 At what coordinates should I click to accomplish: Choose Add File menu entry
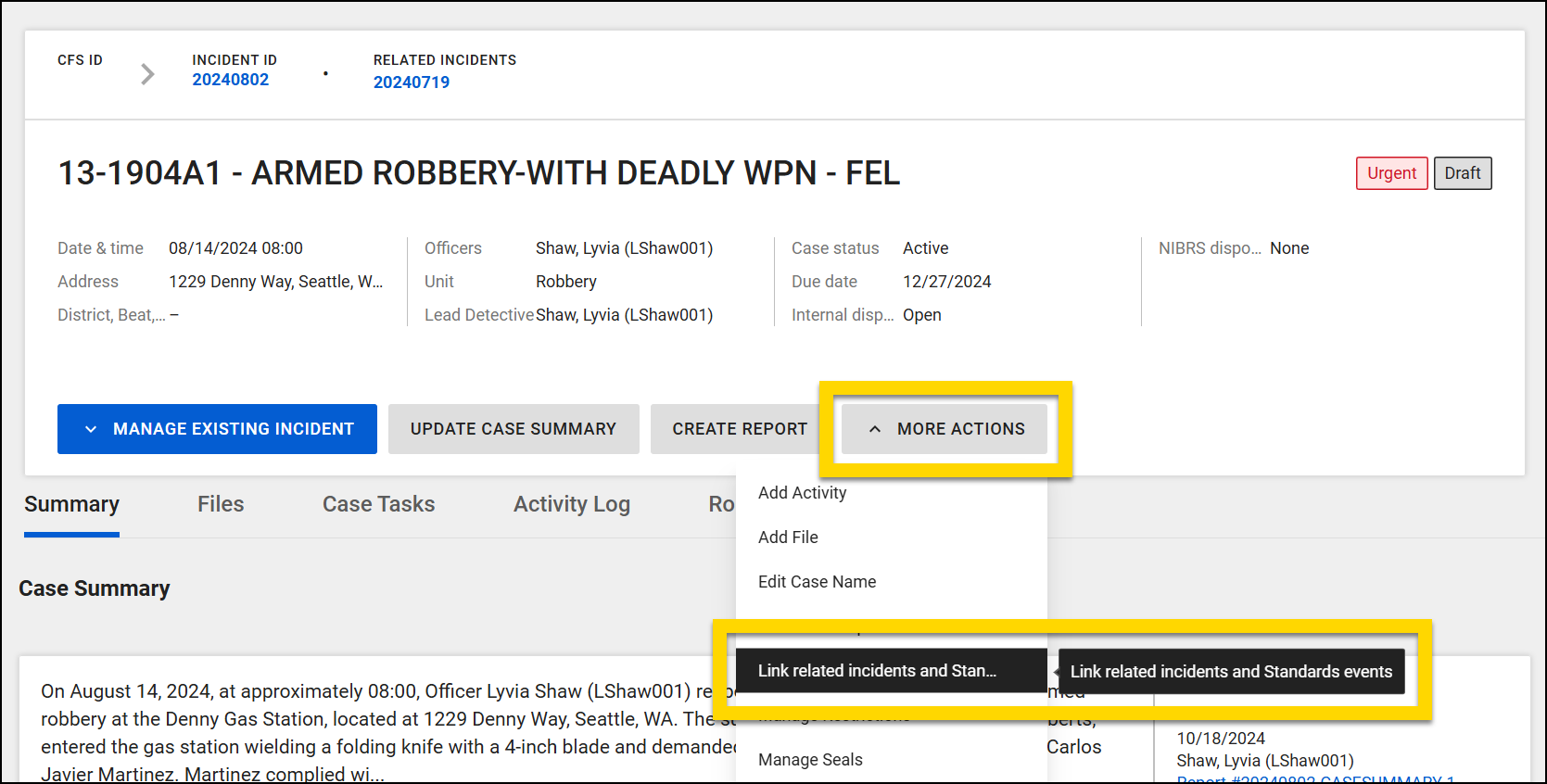(x=892, y=537)
